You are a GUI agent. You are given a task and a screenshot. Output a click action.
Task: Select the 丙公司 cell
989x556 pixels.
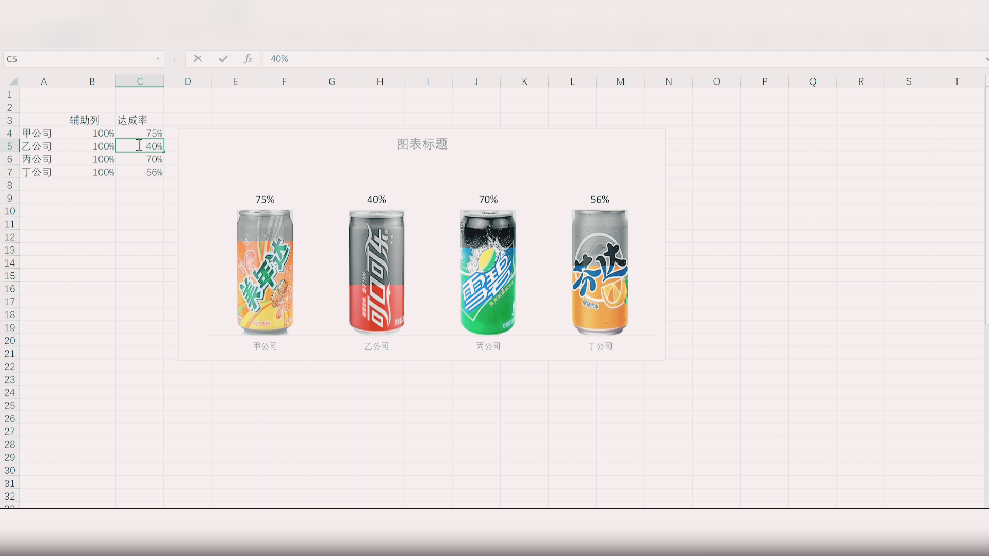[x=44, y=159]
